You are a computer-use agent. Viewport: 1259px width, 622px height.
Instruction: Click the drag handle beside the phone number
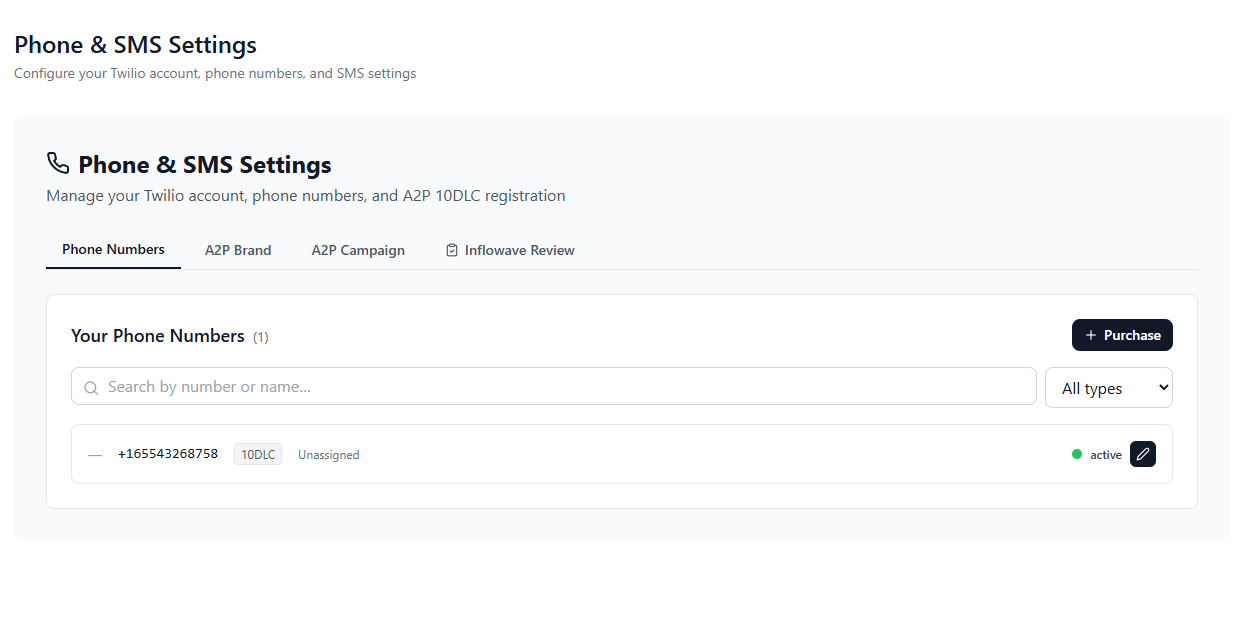pyautogui.click(x=95, y=454)
